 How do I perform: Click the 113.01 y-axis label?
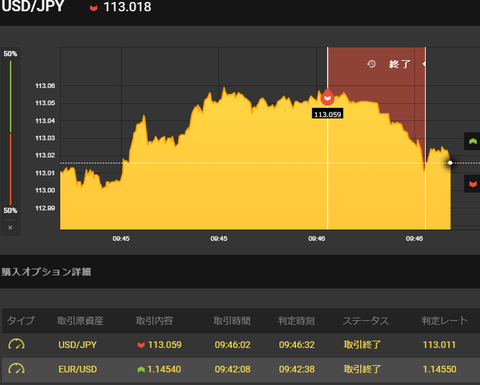pos(45,173)
